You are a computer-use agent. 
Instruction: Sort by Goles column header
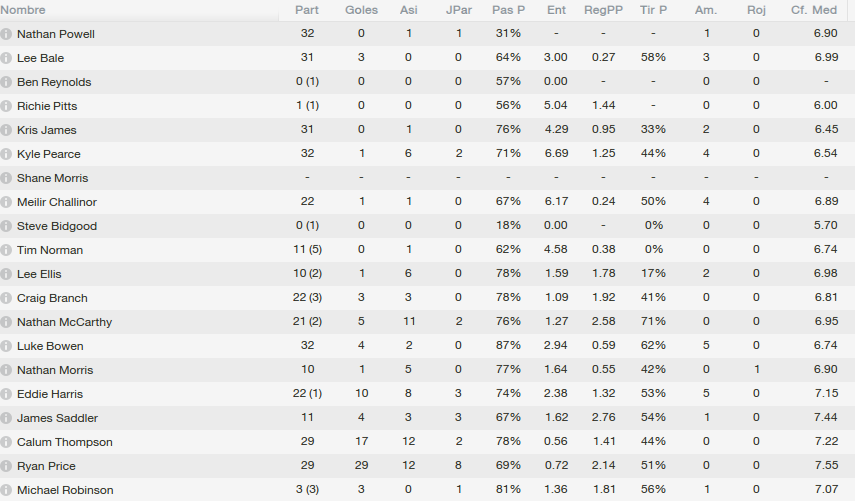click(361, 10)
